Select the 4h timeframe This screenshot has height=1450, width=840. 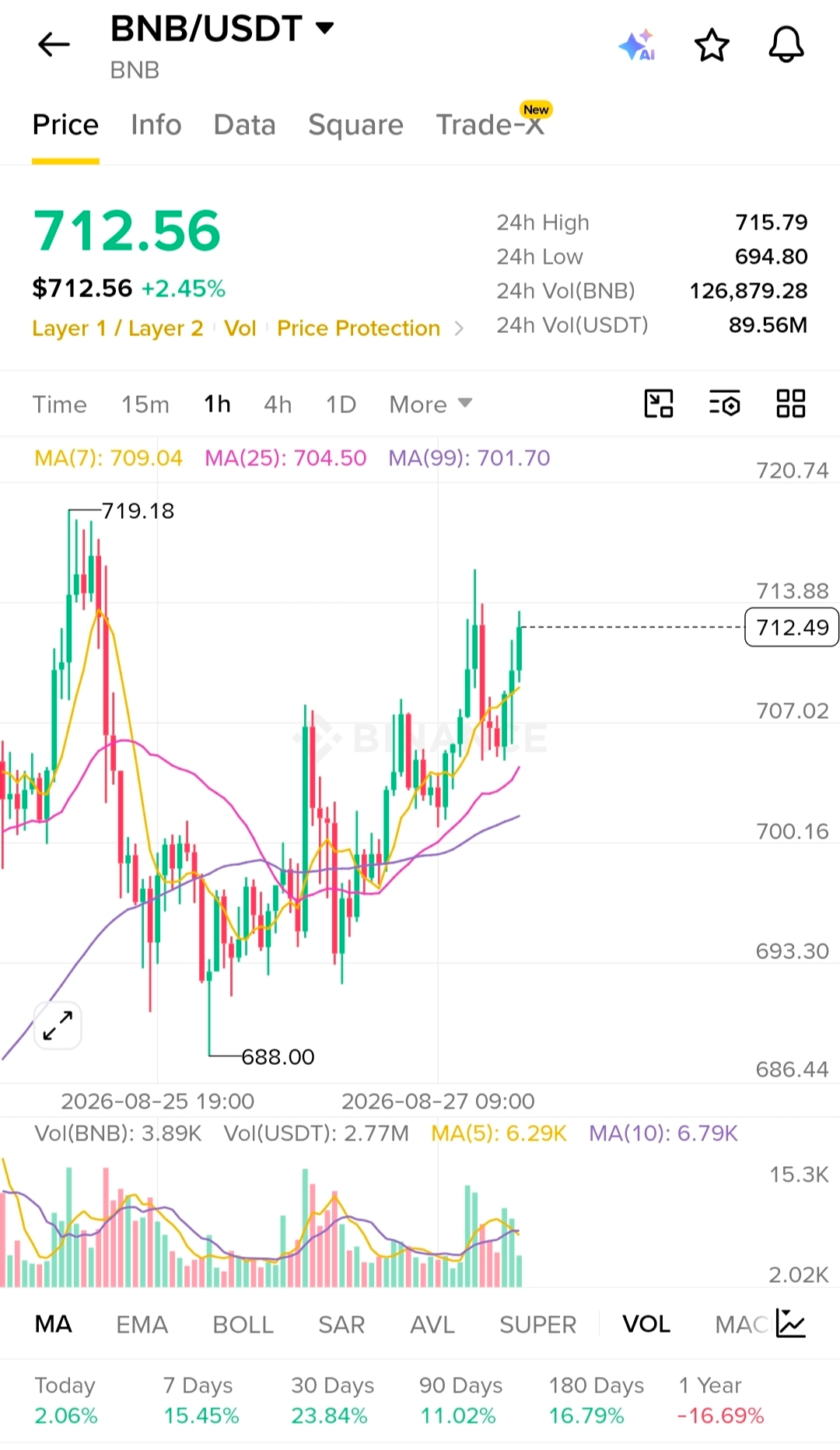pos(278,405)
